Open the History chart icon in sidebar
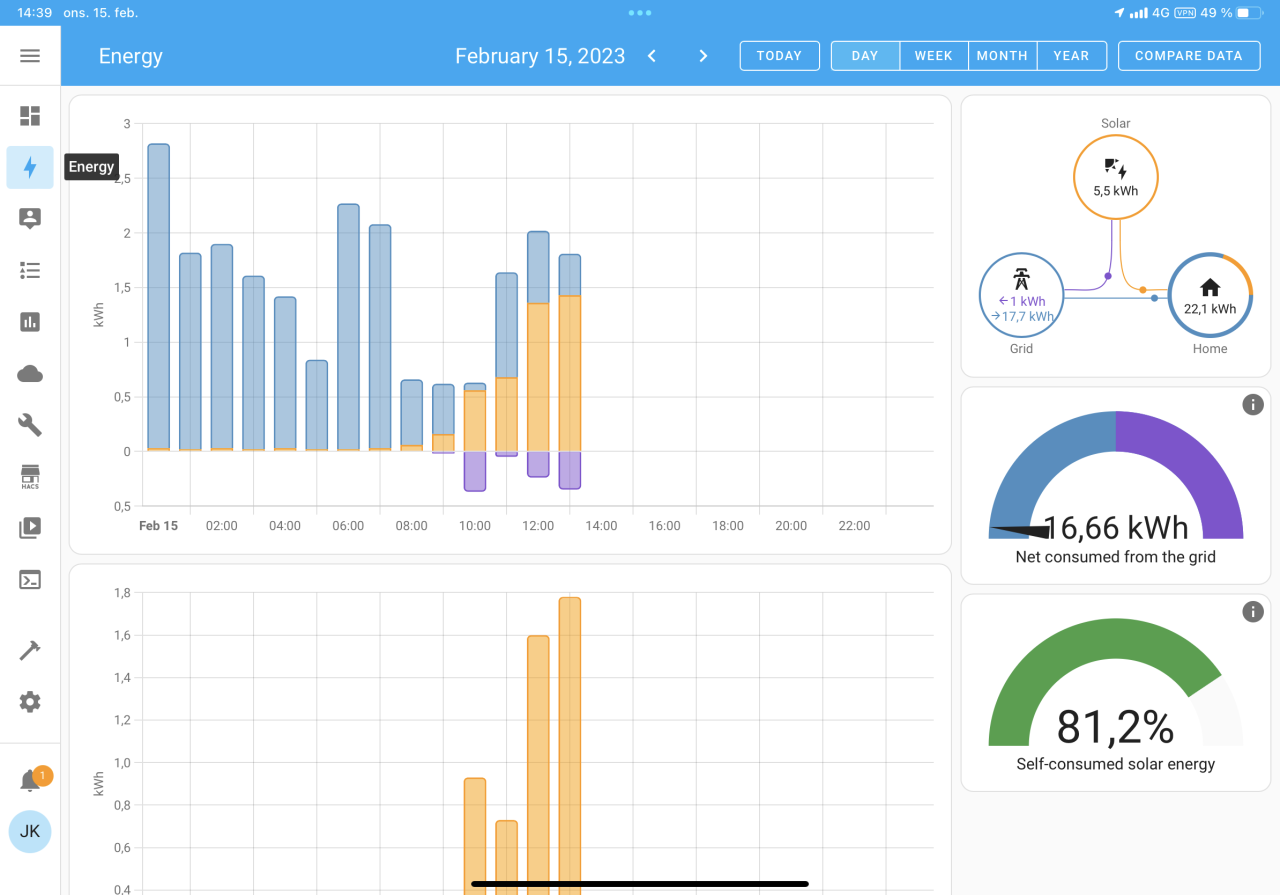Viewport: 1280px width, 895px height. click(30, 322)
